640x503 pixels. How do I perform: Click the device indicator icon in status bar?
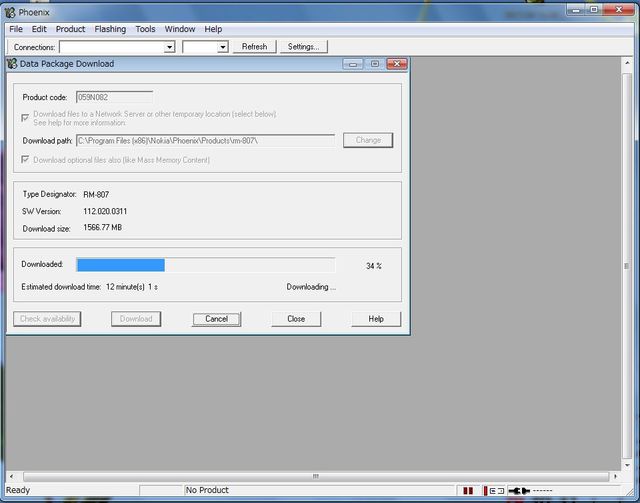(x=496, y=491)
